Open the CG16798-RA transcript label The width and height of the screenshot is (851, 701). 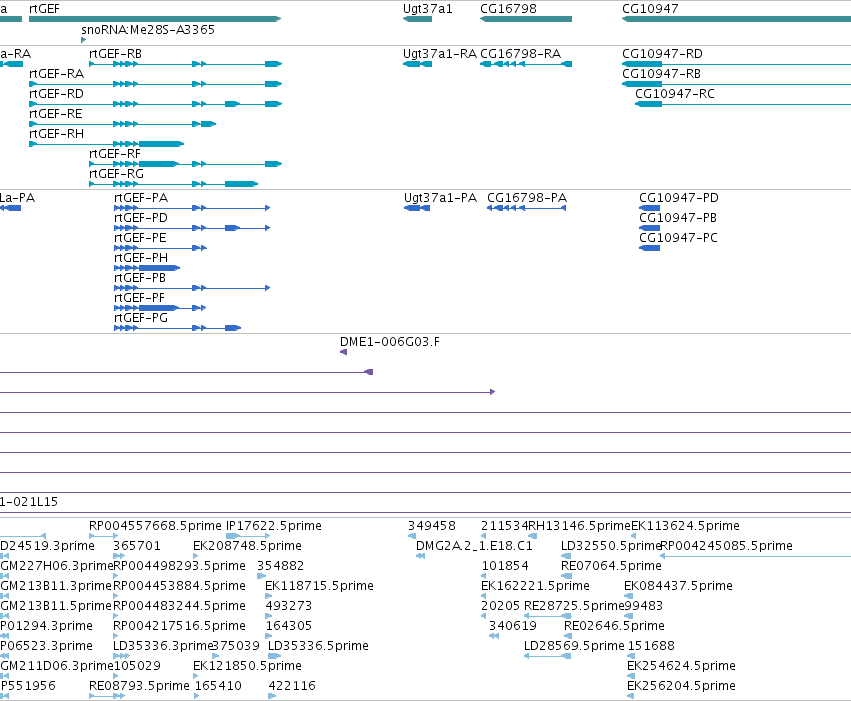point(520,54)
